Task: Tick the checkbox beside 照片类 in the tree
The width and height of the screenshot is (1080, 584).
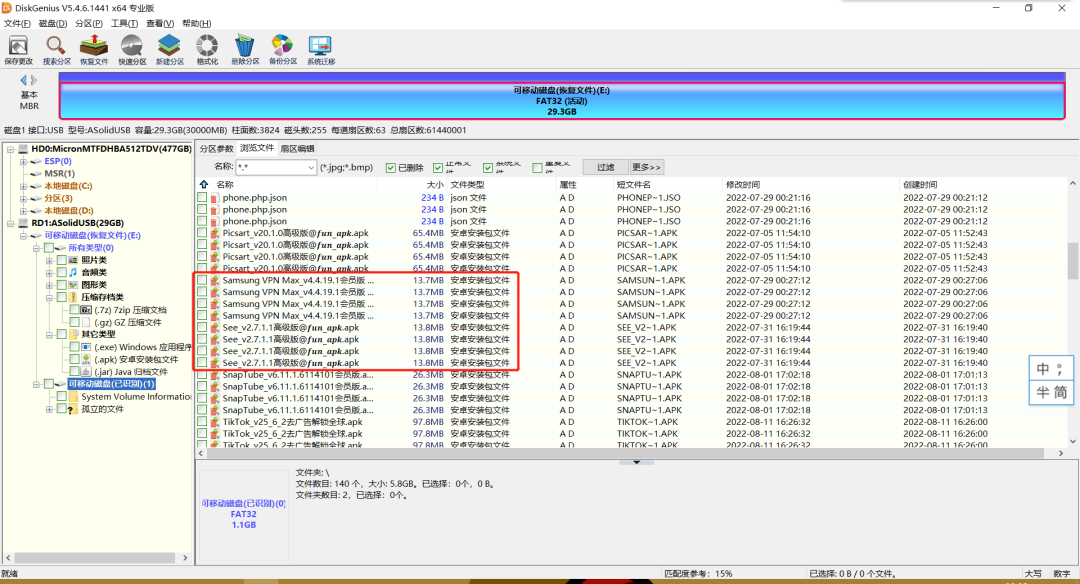Action: point(61,260)
